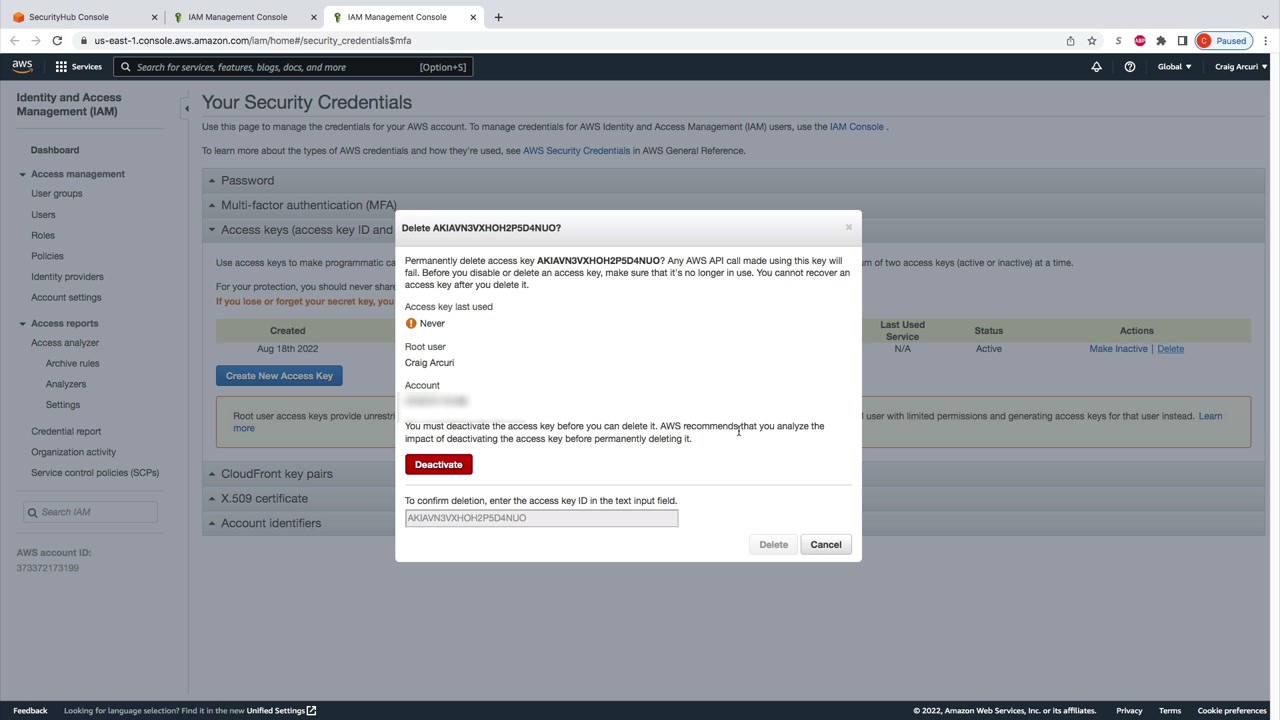Viewport: 1280px width, 720px height.
Task: Open Unified Settings from the footer
Action: 281,711
